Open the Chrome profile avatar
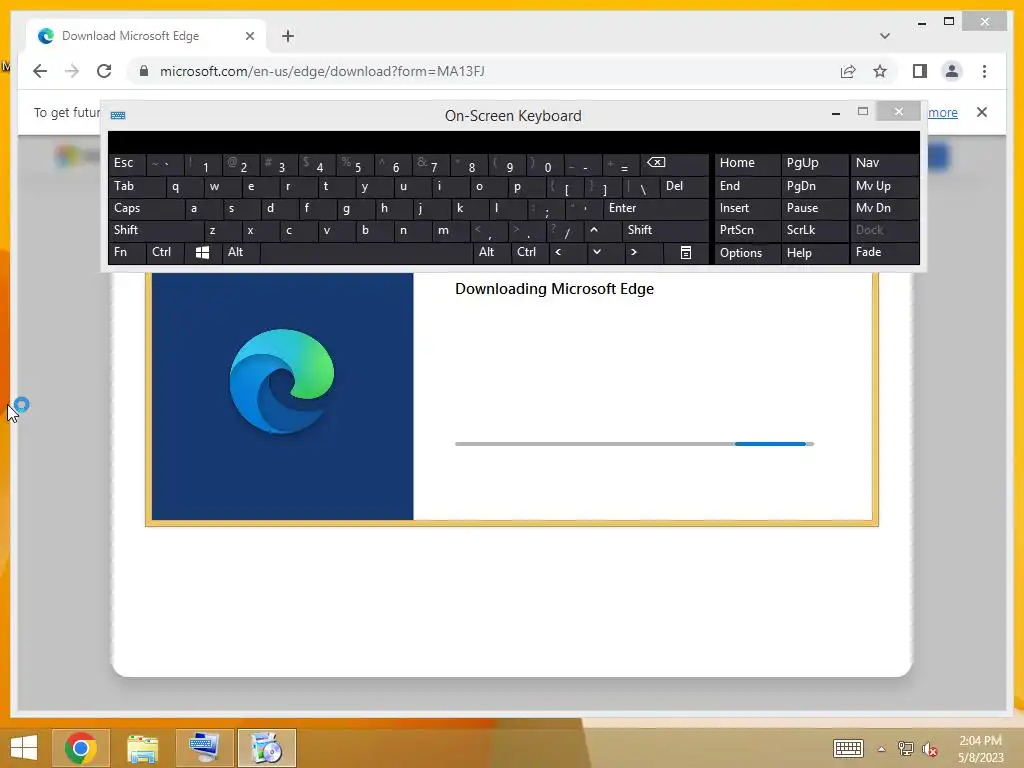Image resolution: width=1024 pixels, height=768 pixels. [x=952, y=71]
